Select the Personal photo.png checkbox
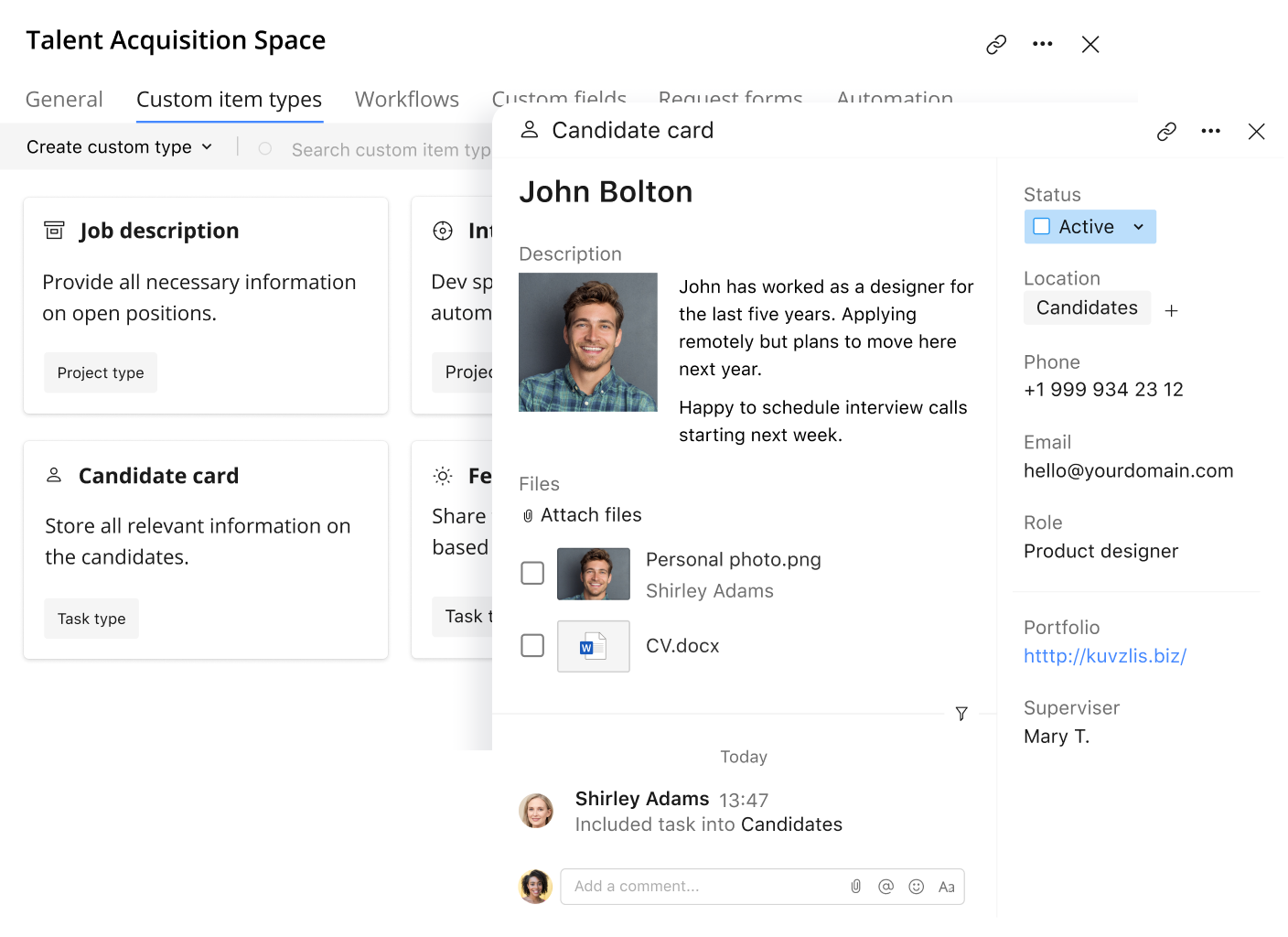The image size is (1288, 937). pos(532,574)
